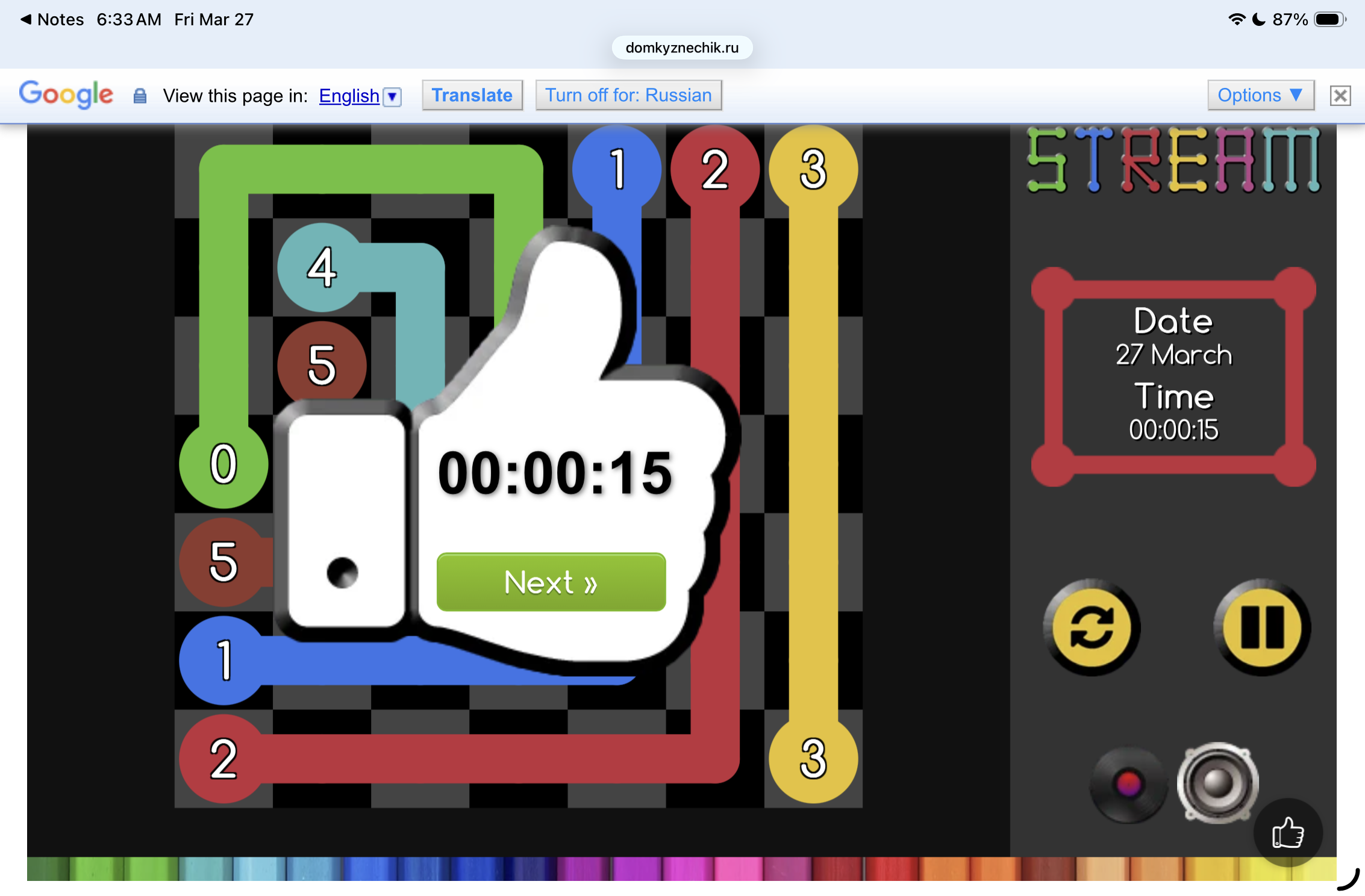This screenshot has width=1365, height=896.
Task: Pause the game with yellow pause button
Action: click(1262, 627)
